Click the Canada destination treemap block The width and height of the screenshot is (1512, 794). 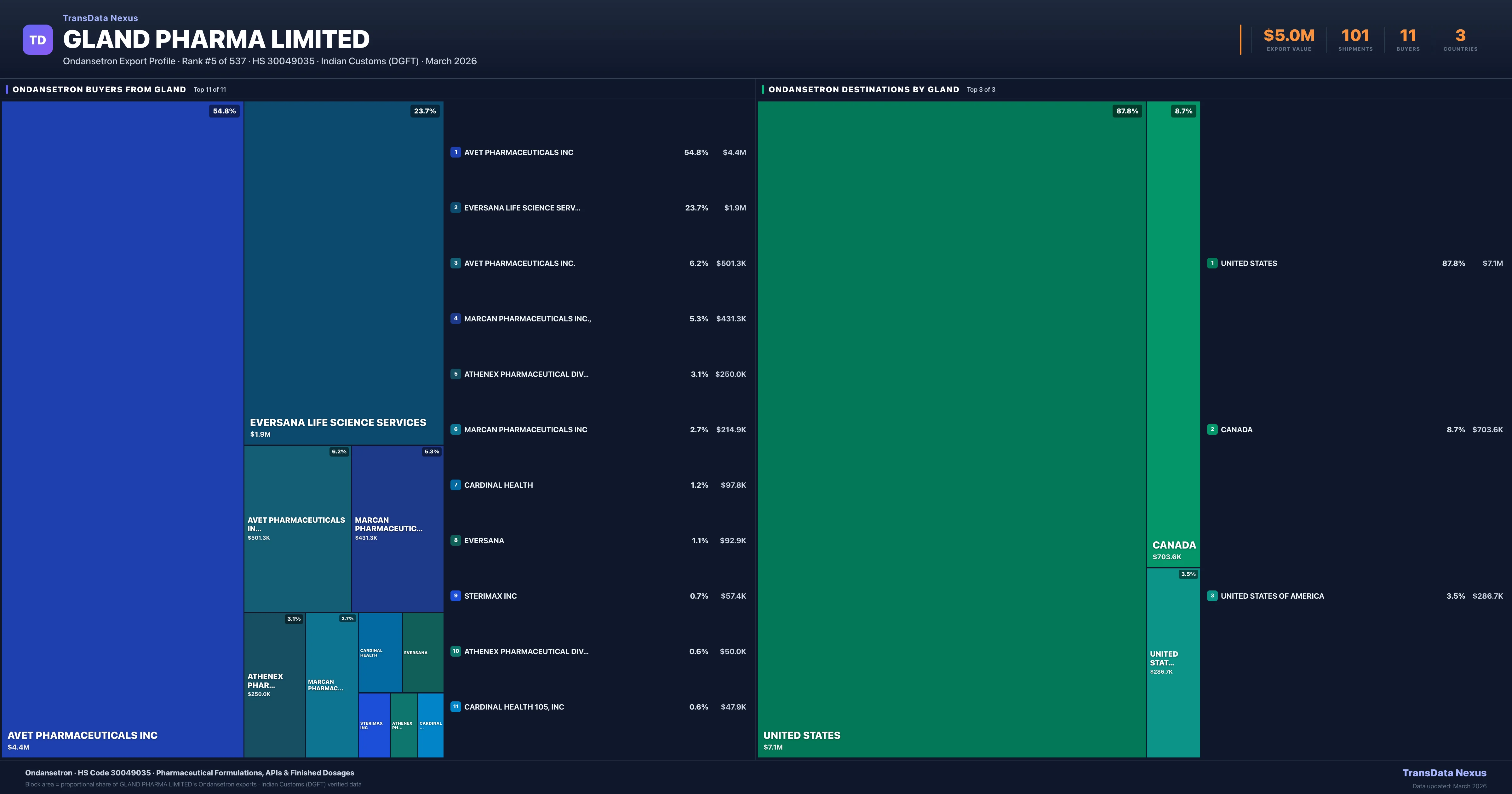(x=1173, y=335)
